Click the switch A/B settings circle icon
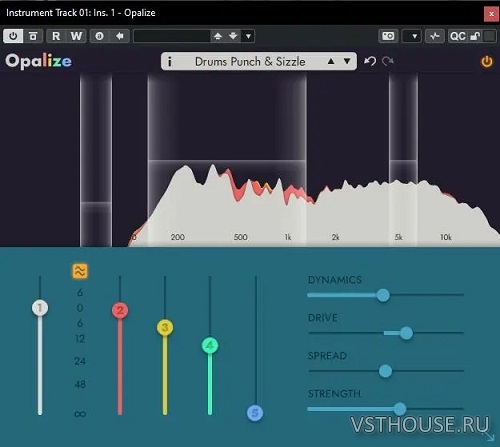This screenshot has height=447, width=500. 99,36
